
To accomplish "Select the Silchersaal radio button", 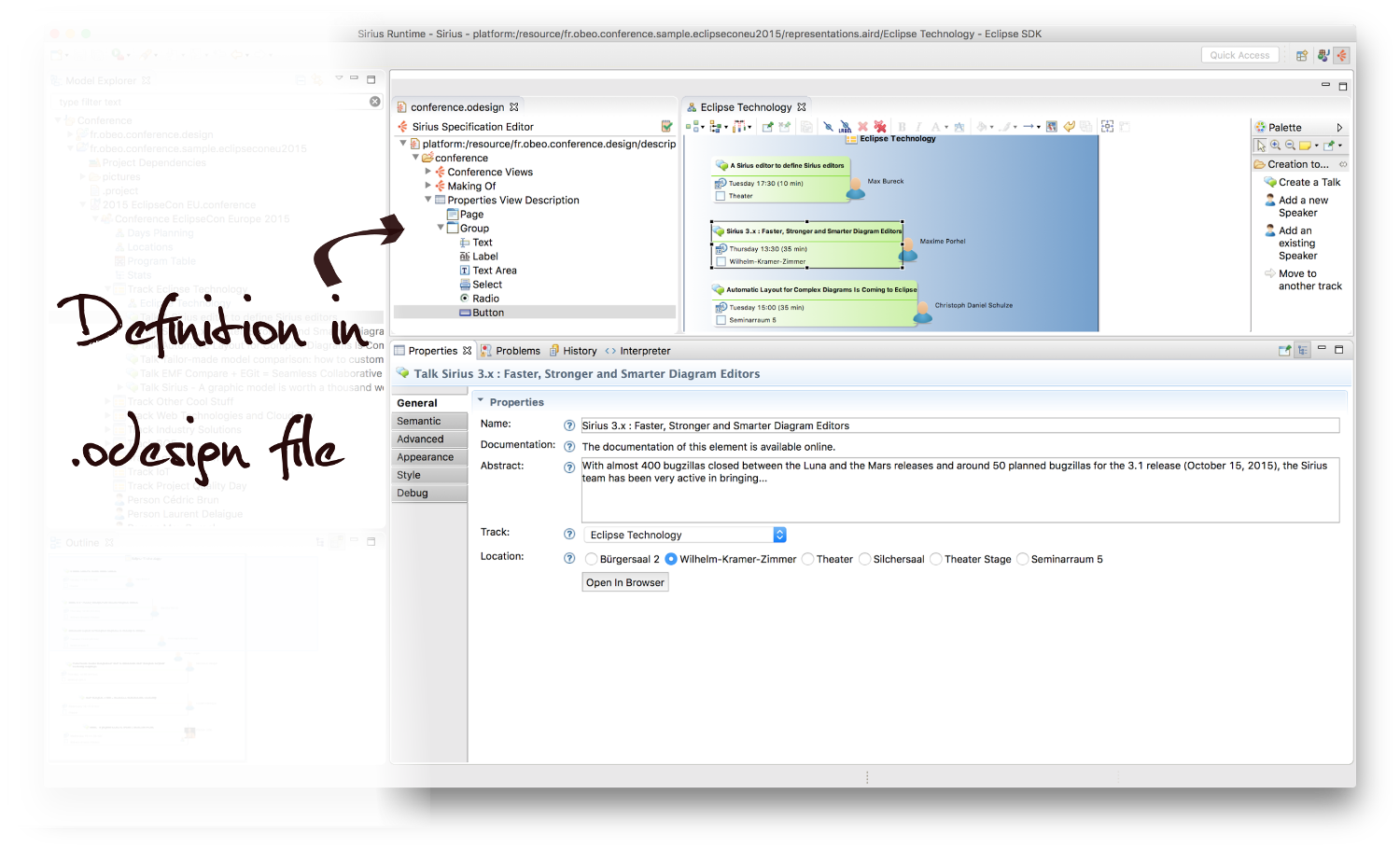I will point(864,559).
